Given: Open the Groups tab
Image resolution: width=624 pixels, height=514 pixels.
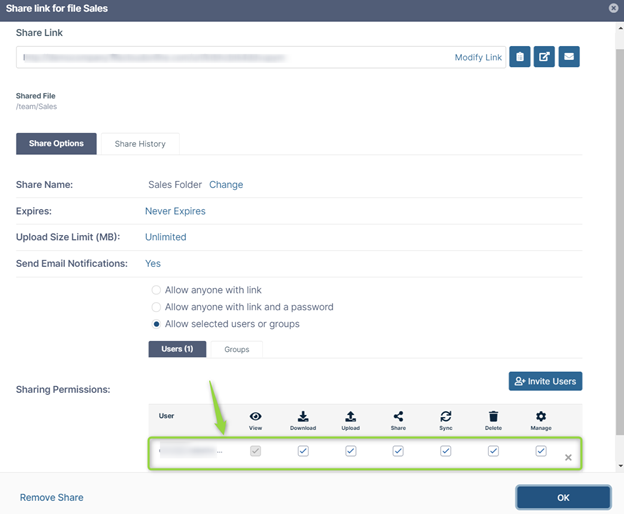Looking at the screenshot, I should coord(237,349).
